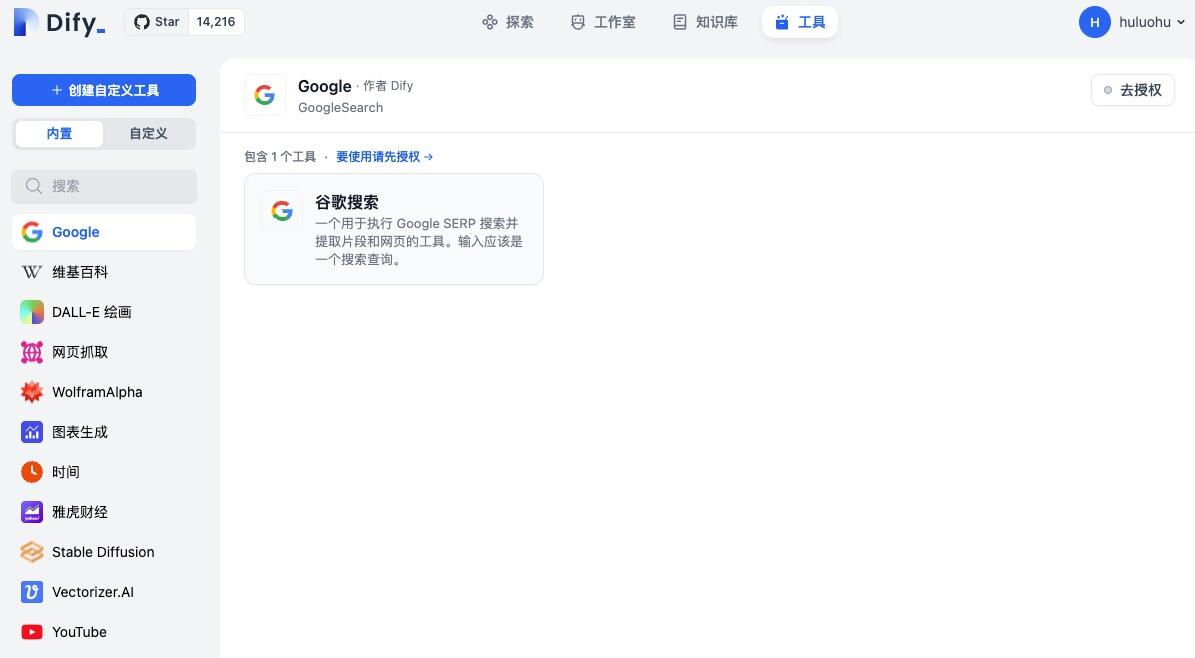This screenshot has height=658, width=1195.
Task: Open the Stable Diffusion tool
Action: (102, 552)
